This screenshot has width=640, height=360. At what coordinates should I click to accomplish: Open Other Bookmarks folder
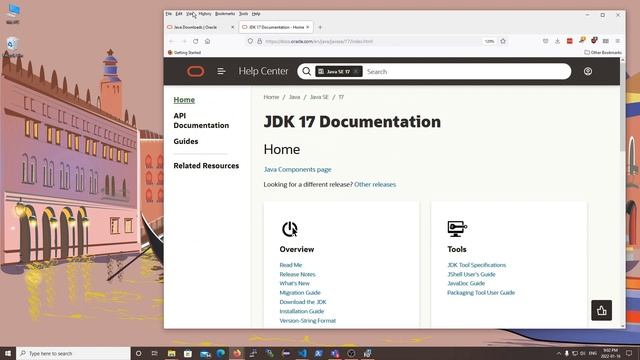[603, 52]
